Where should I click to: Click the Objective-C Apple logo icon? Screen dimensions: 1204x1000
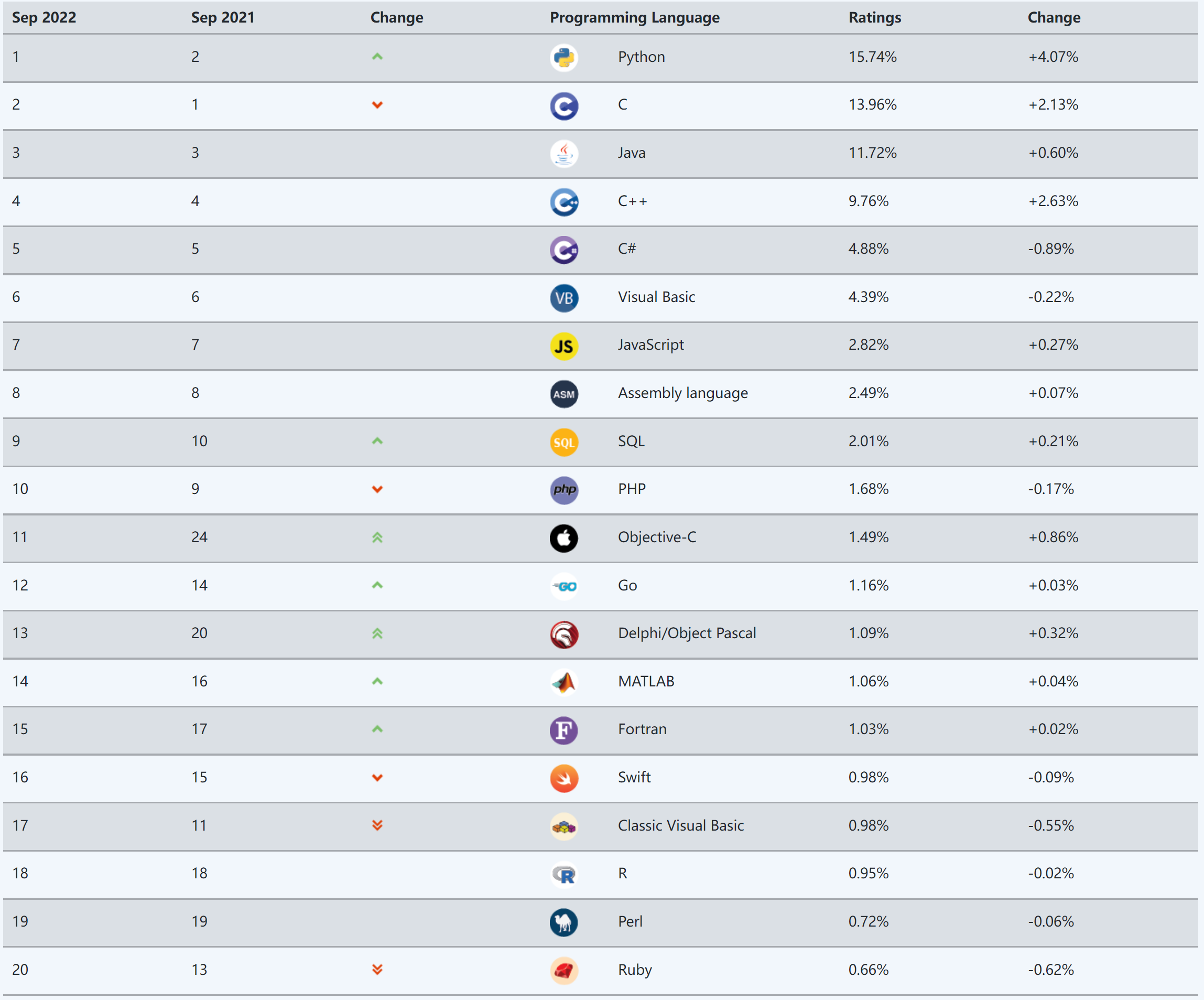tap(563, 538)
